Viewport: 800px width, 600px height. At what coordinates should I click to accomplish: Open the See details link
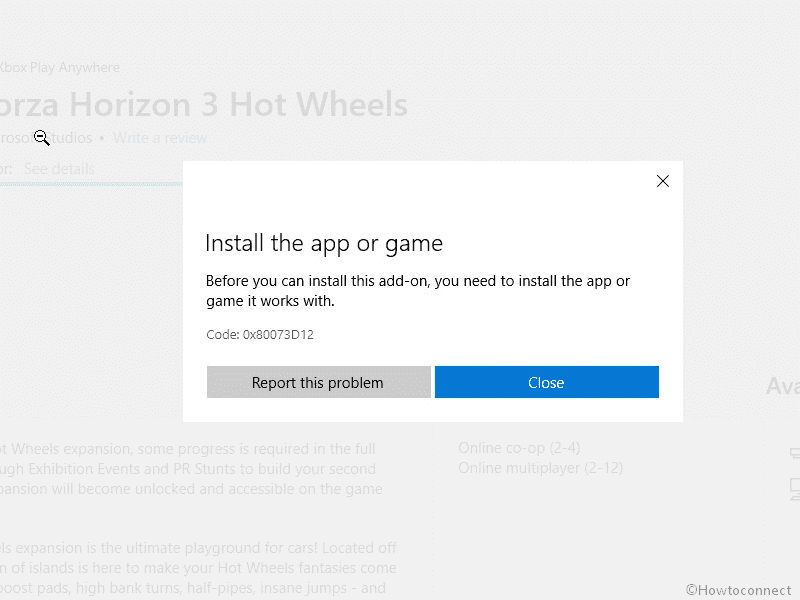[59, 169]
